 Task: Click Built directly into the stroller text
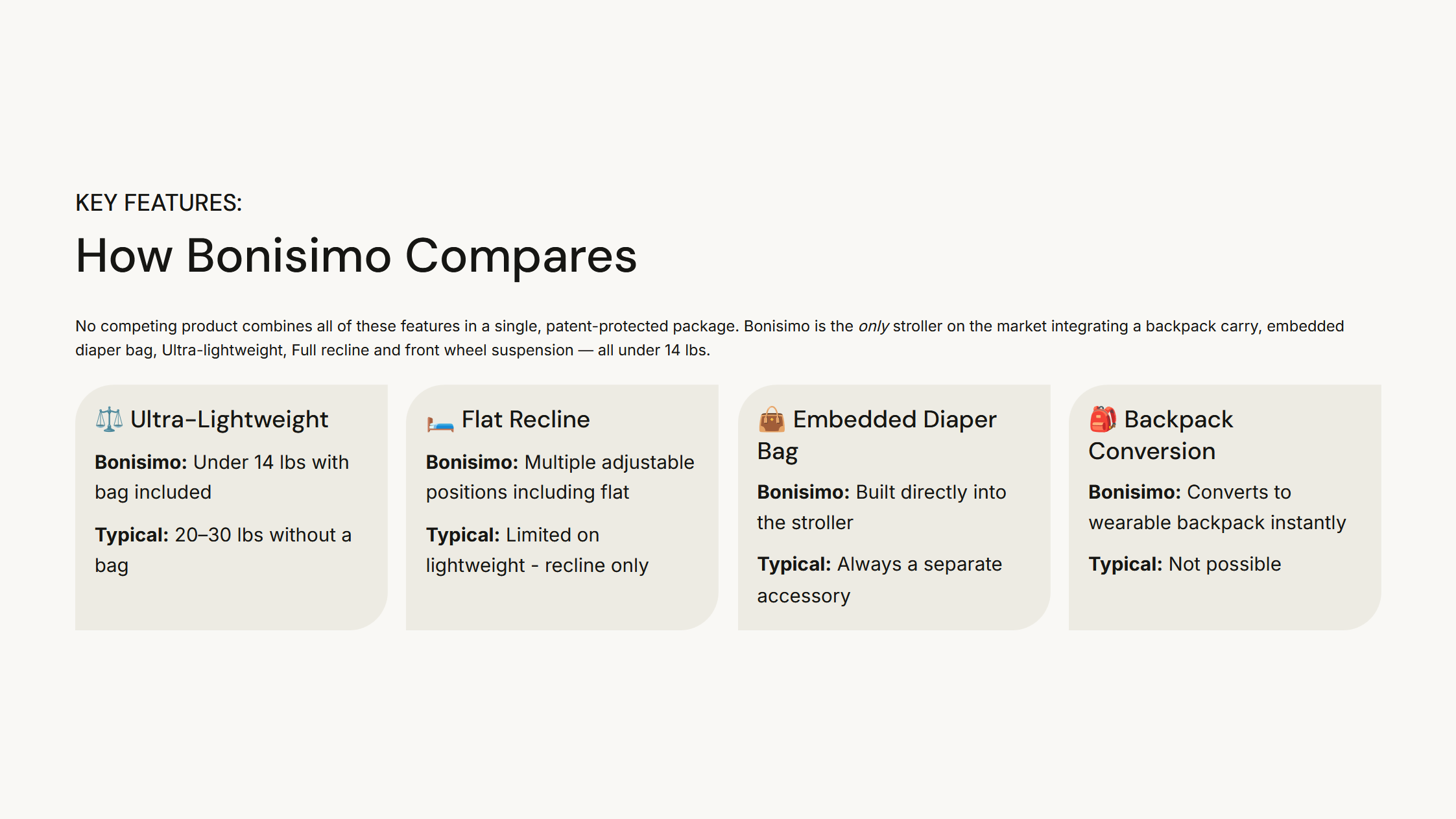pyautogui.click(x=881, y=507)
